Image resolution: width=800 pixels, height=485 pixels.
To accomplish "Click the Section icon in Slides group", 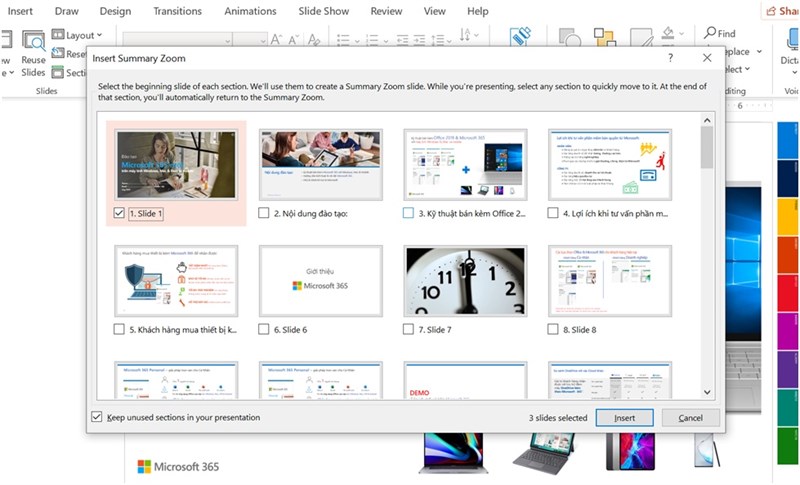I will 58,72.
